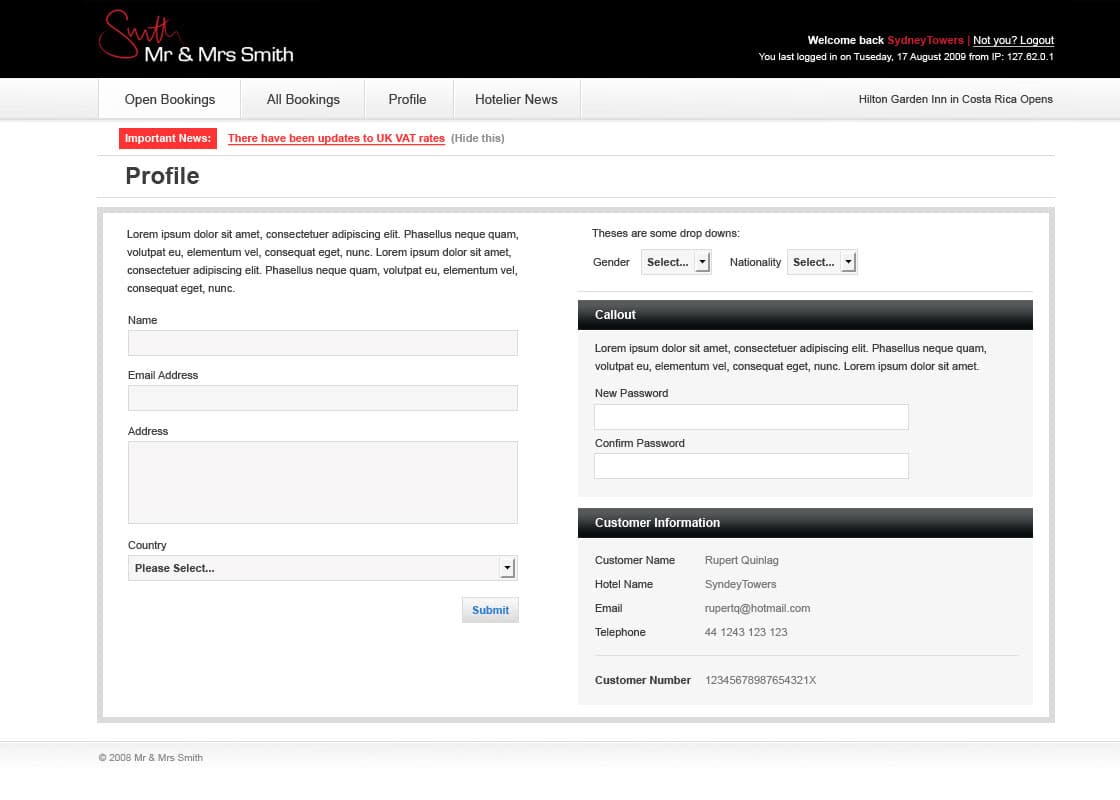Click the Mr & Mrs Smith logo
Screen dimensions: 1120x800
196,39
